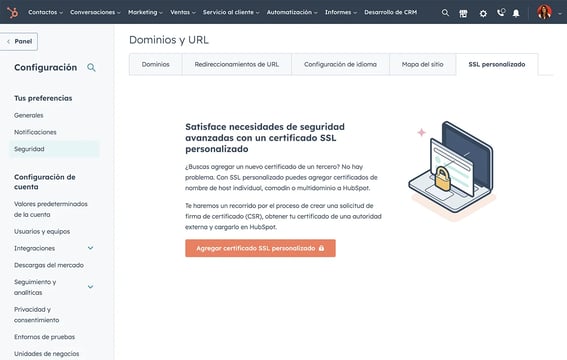Click the Tus preferencias section heading
567x360 pixels.
(x=43, y=98)
